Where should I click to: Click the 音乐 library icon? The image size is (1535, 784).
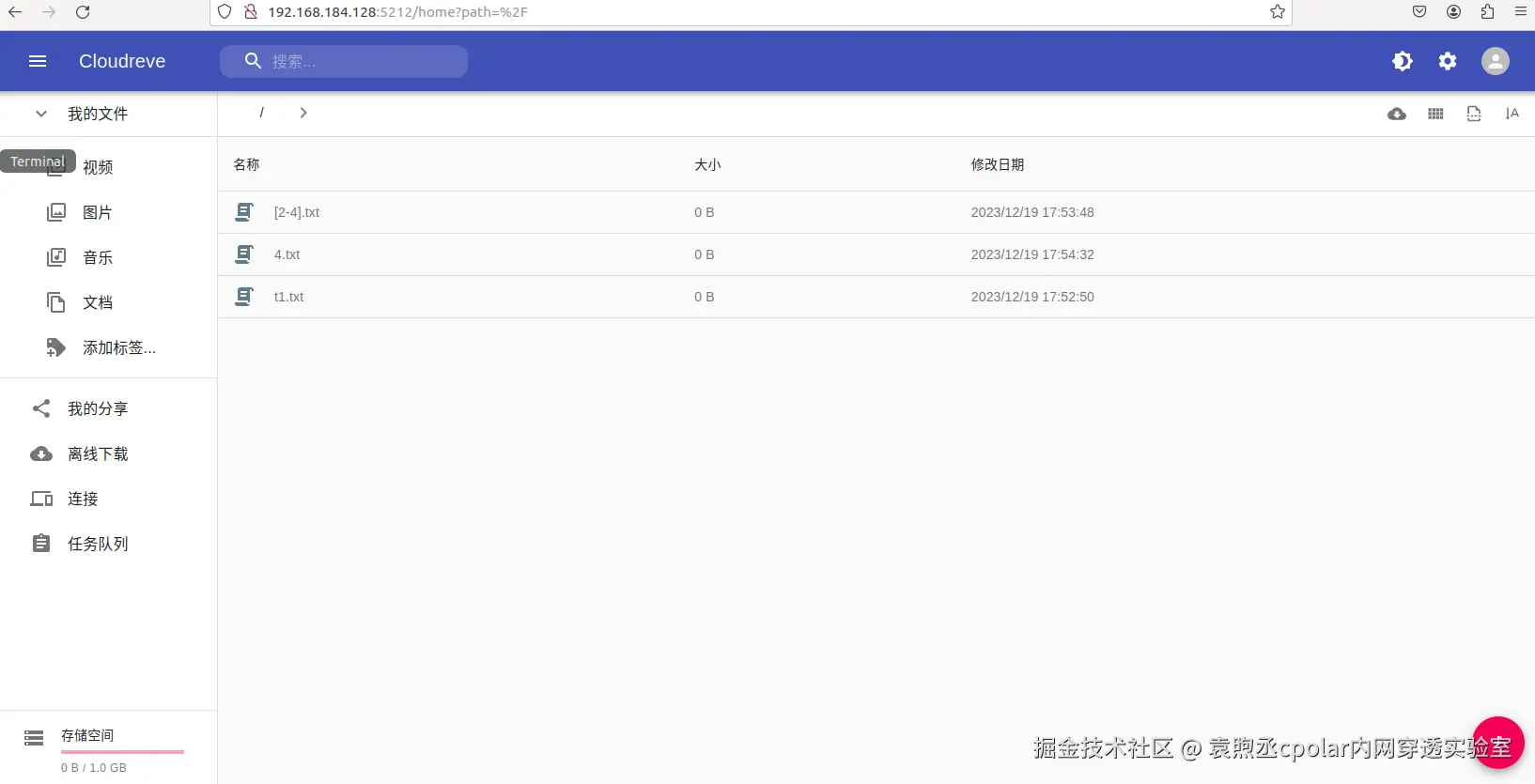(x=56, y=257)
